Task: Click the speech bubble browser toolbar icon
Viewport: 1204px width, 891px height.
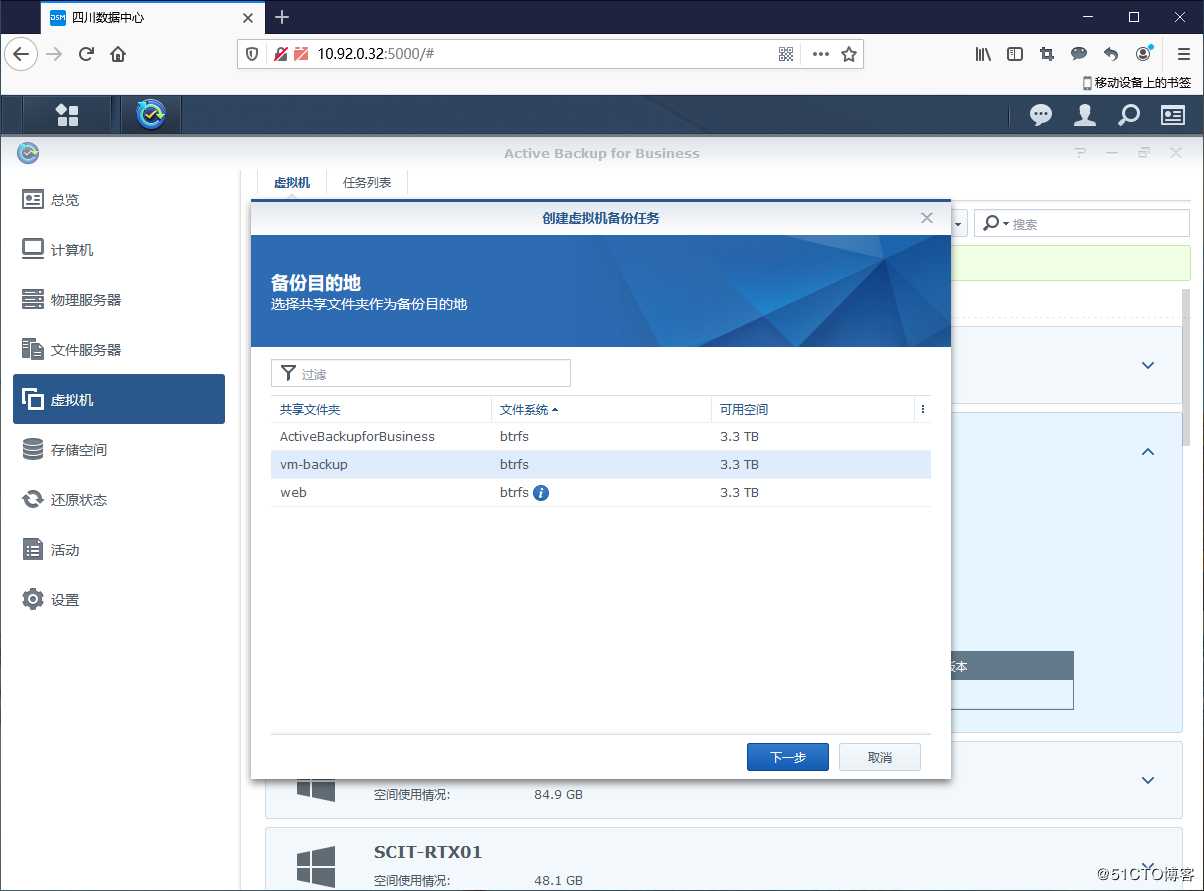Action: tap(1079, 54)
